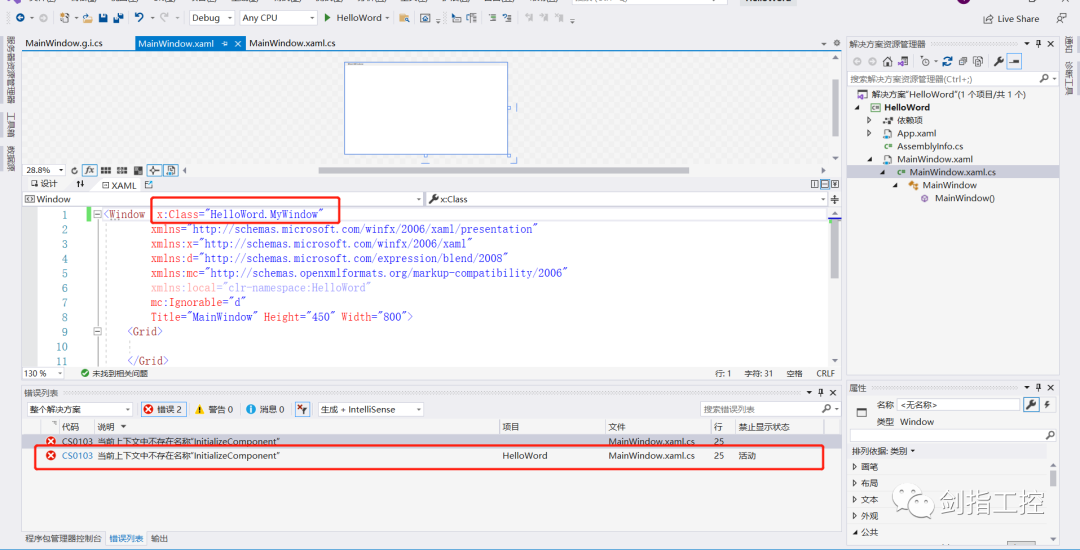The width and height of the screenshot is (1080, 550).
Task: Toggle the messages filter 消息 0
Action: point(265,409)
